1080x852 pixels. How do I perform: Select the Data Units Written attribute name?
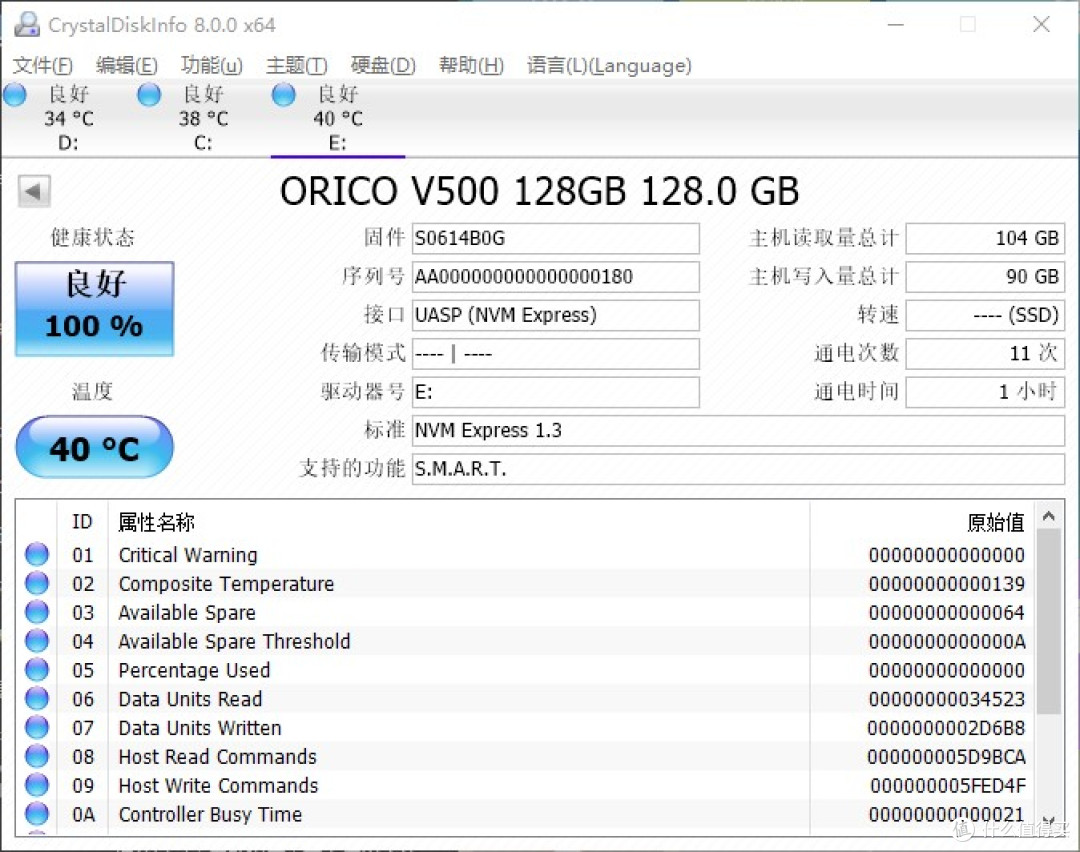(200, 728)
